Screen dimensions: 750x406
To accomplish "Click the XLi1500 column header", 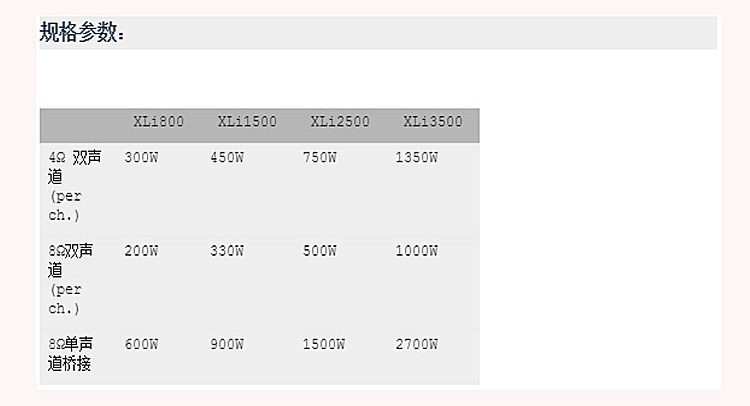I will (247, 122).
